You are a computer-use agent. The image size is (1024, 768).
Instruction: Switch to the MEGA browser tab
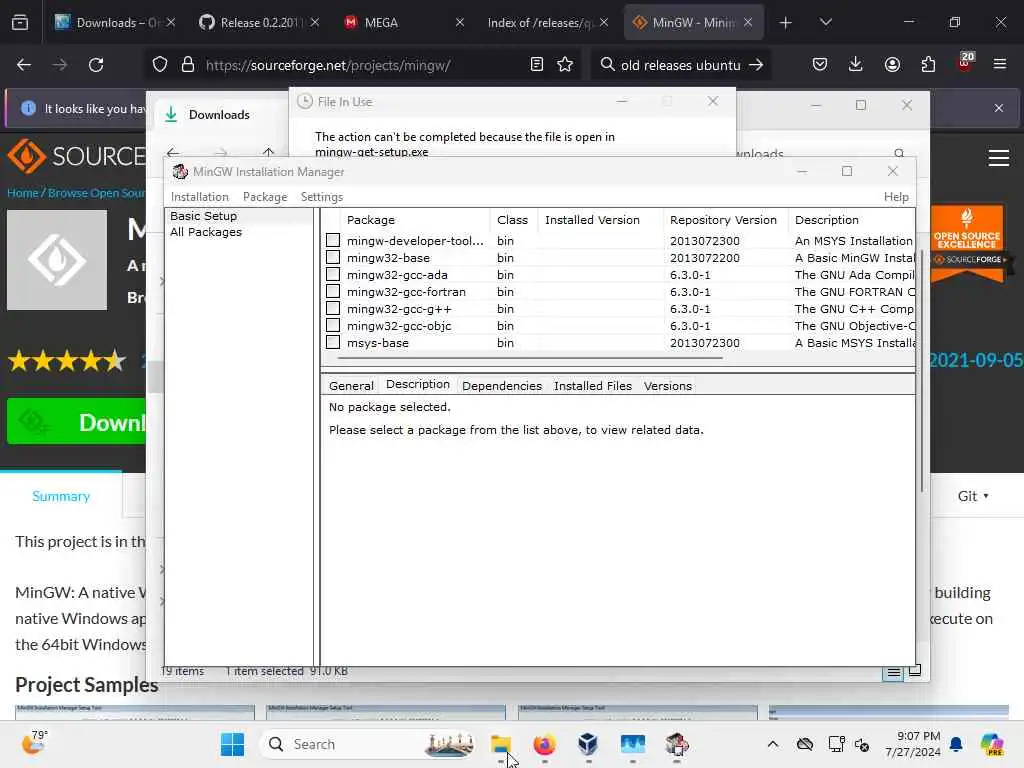click(404, 23)
